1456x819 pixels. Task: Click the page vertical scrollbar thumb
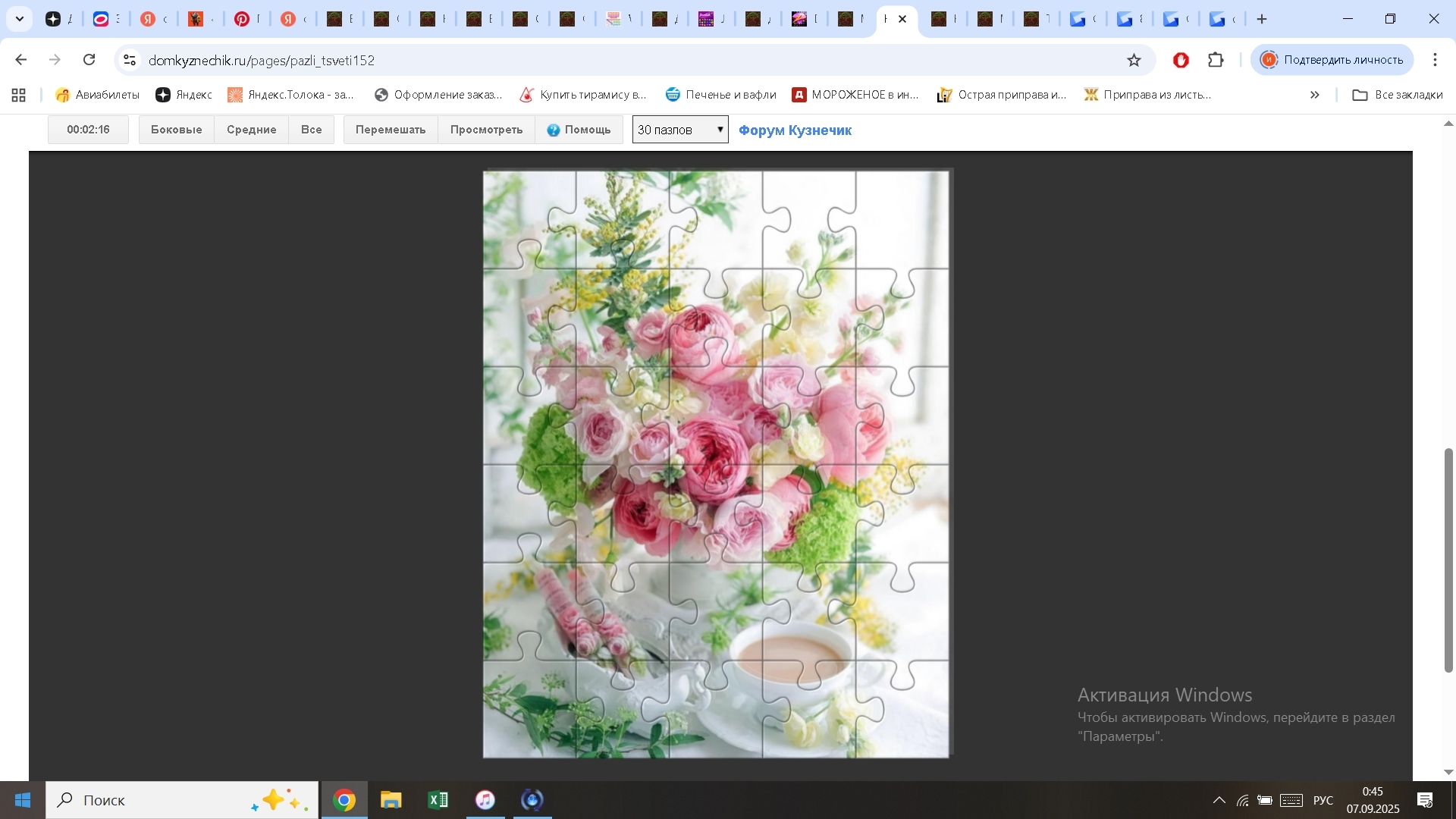[1448, 560]
